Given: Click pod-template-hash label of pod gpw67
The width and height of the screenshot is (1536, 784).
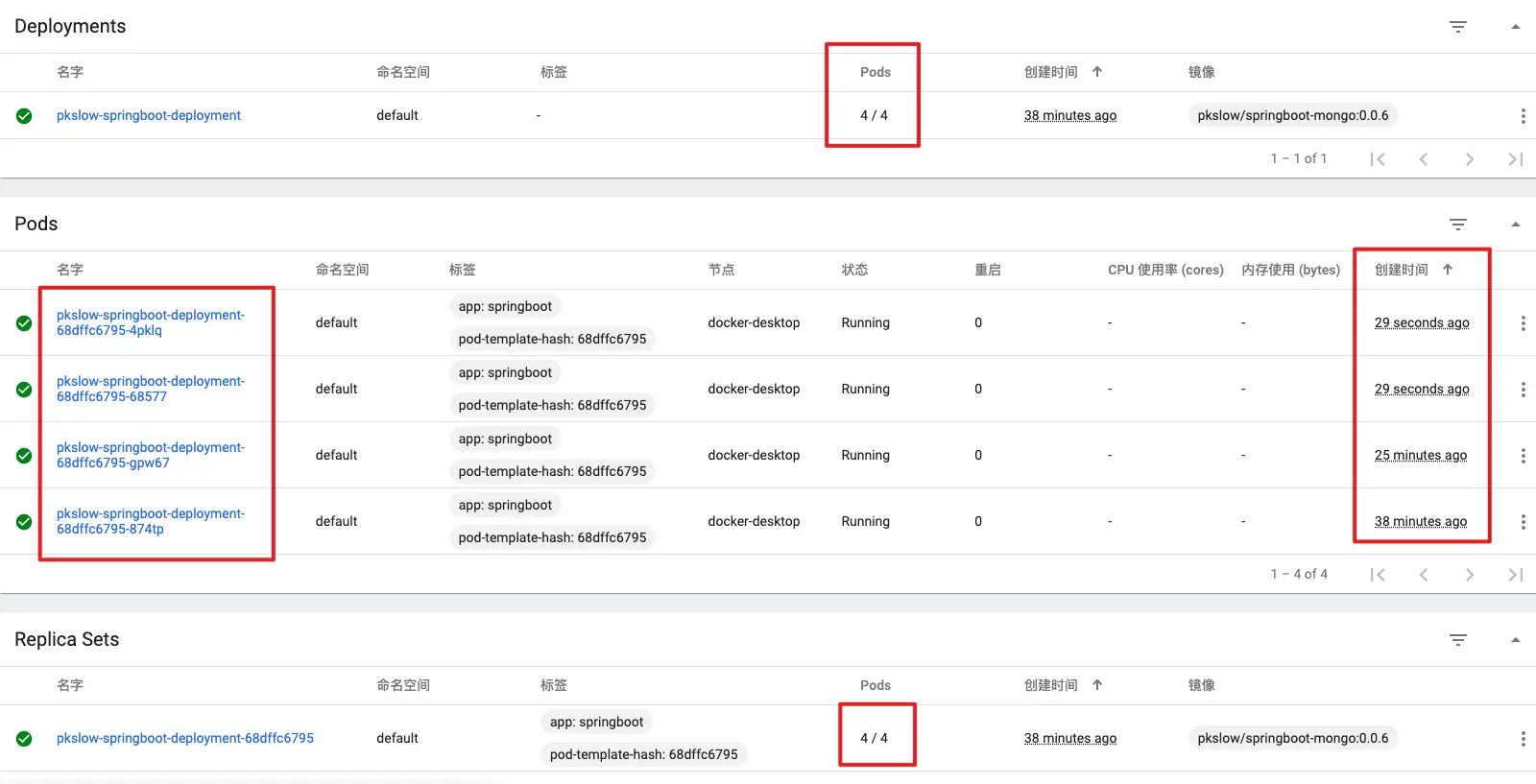Looking at the screenshot, I should click(552, 471).
